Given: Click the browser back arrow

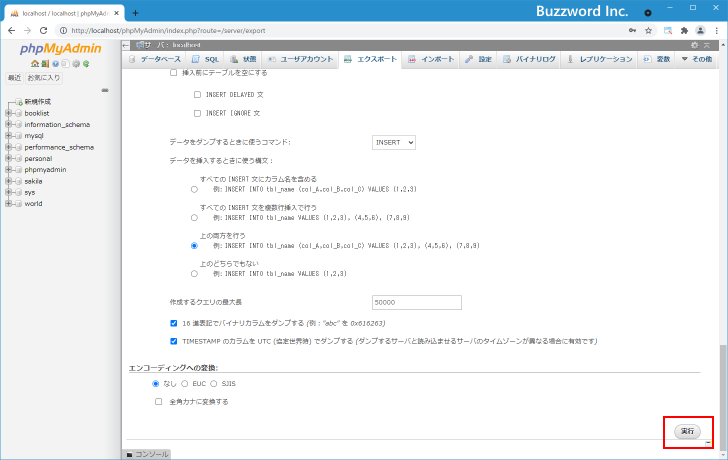Looking at the screenshot, I should [12, 31].
